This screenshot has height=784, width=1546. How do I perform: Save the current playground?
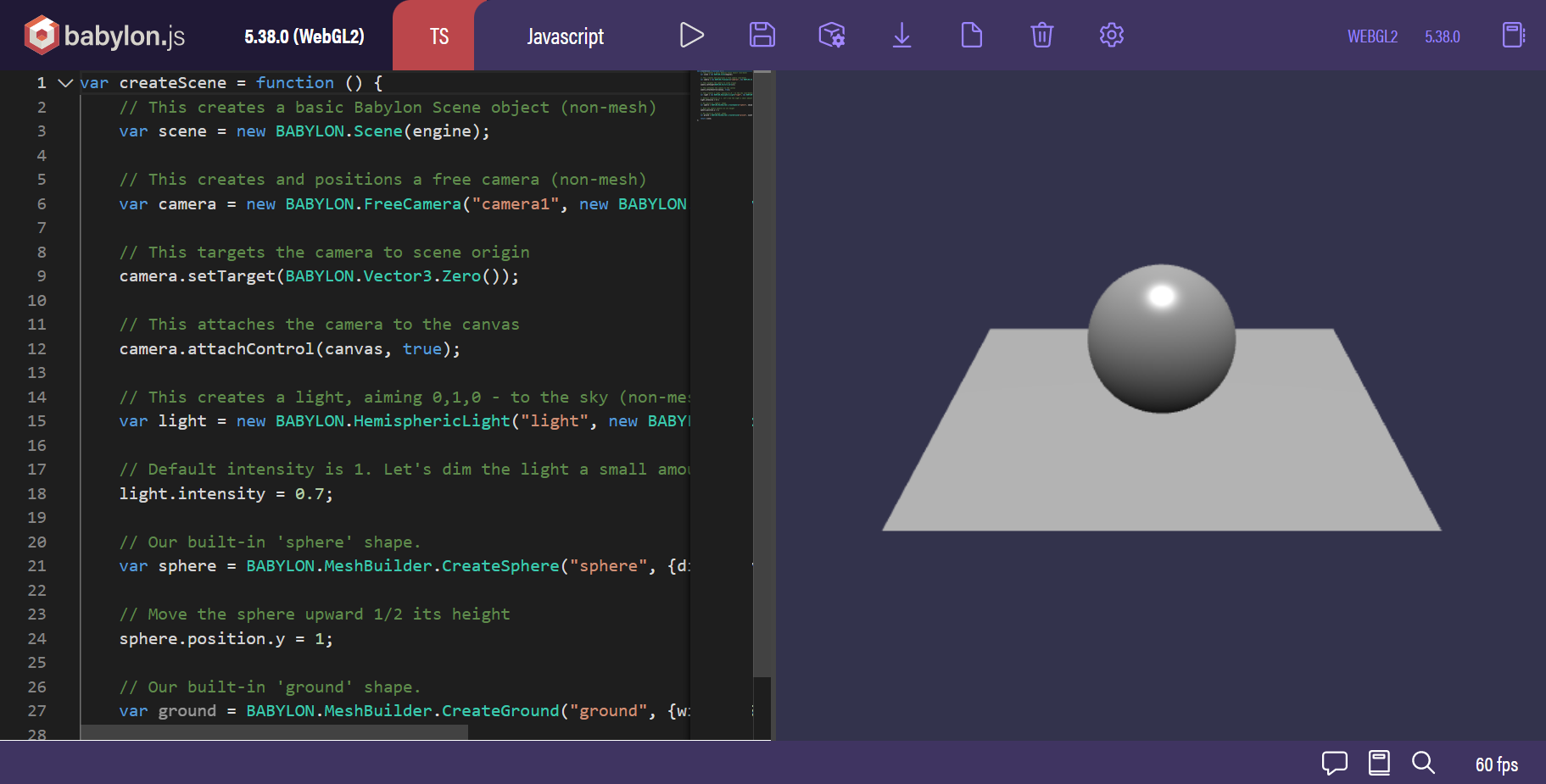click(x=762, y=35)
